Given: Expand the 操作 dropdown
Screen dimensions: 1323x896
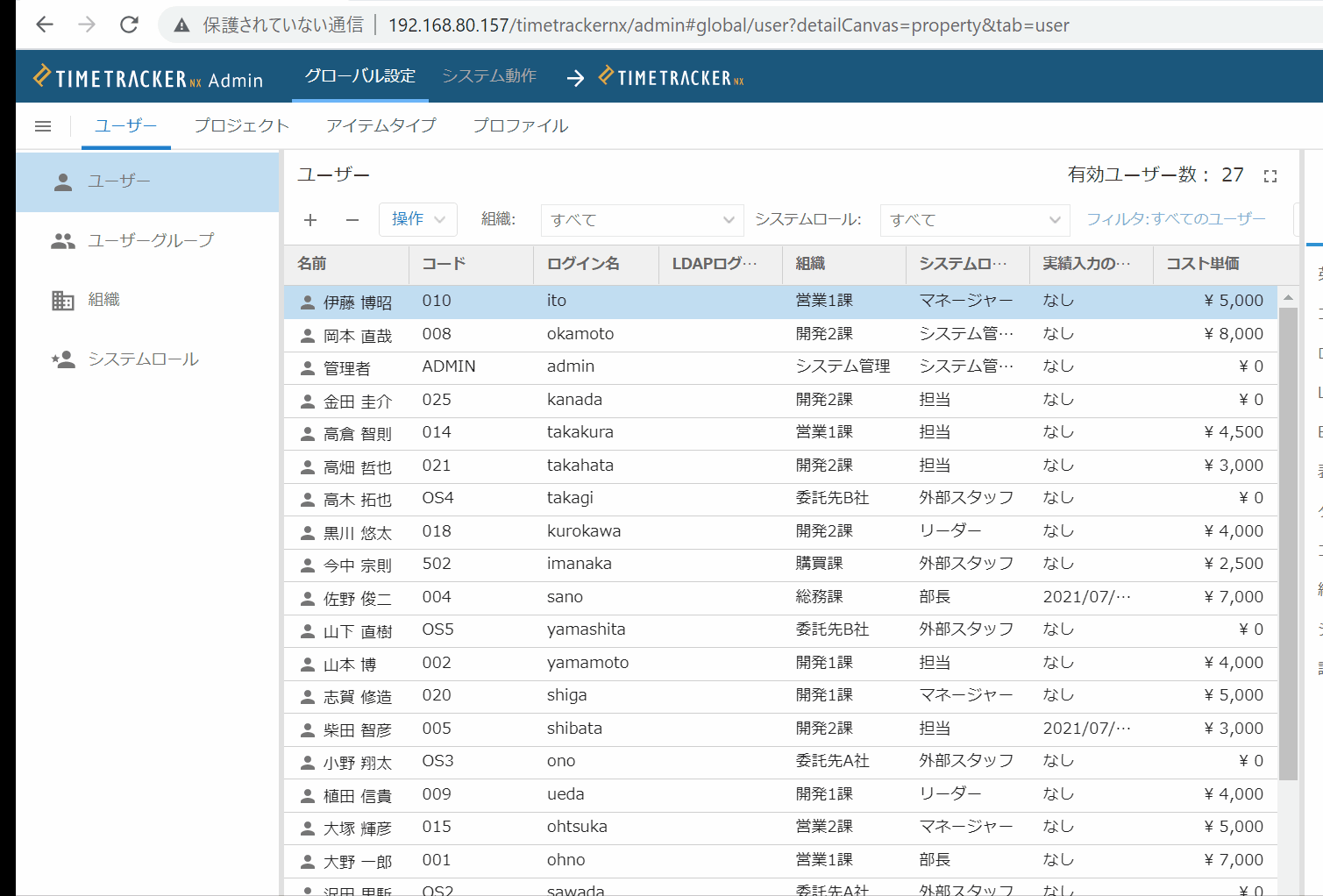Looking at the screenshot, I should (x=418, y=219).
